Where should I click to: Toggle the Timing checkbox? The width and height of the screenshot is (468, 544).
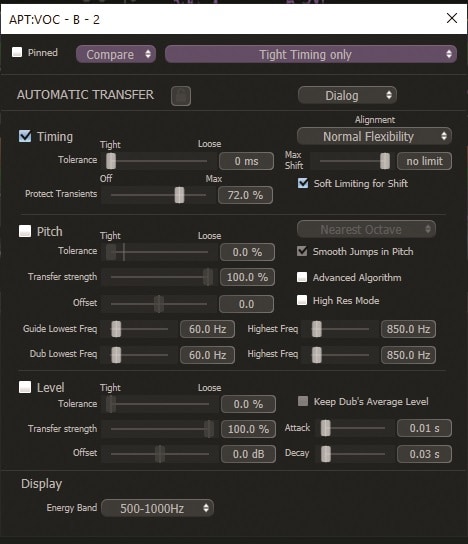pos(25,136)
